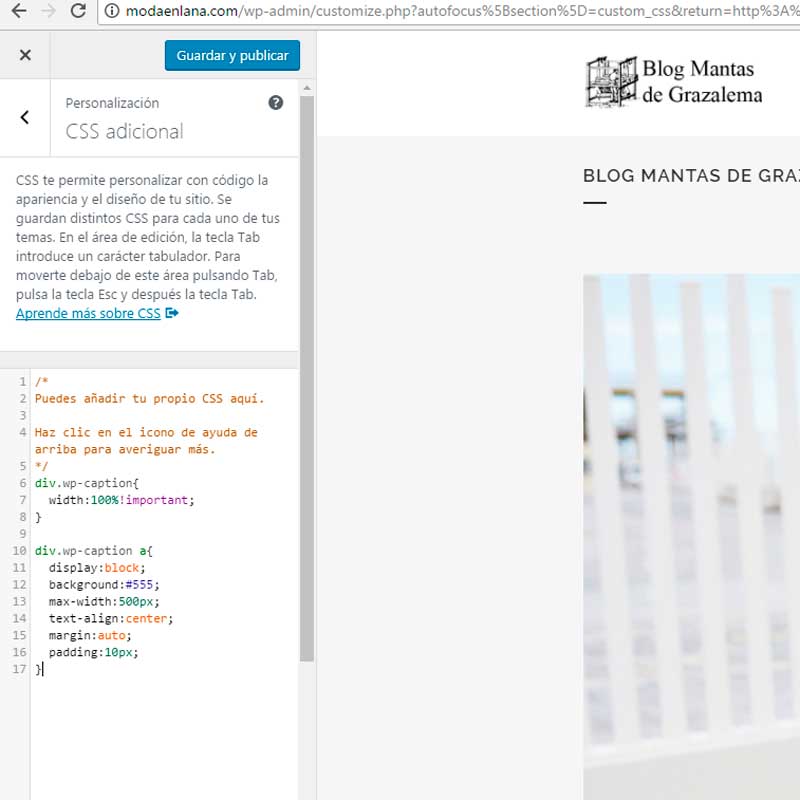Go back from CSS adicional section
The image size is (800, 800).
point(24,117)
